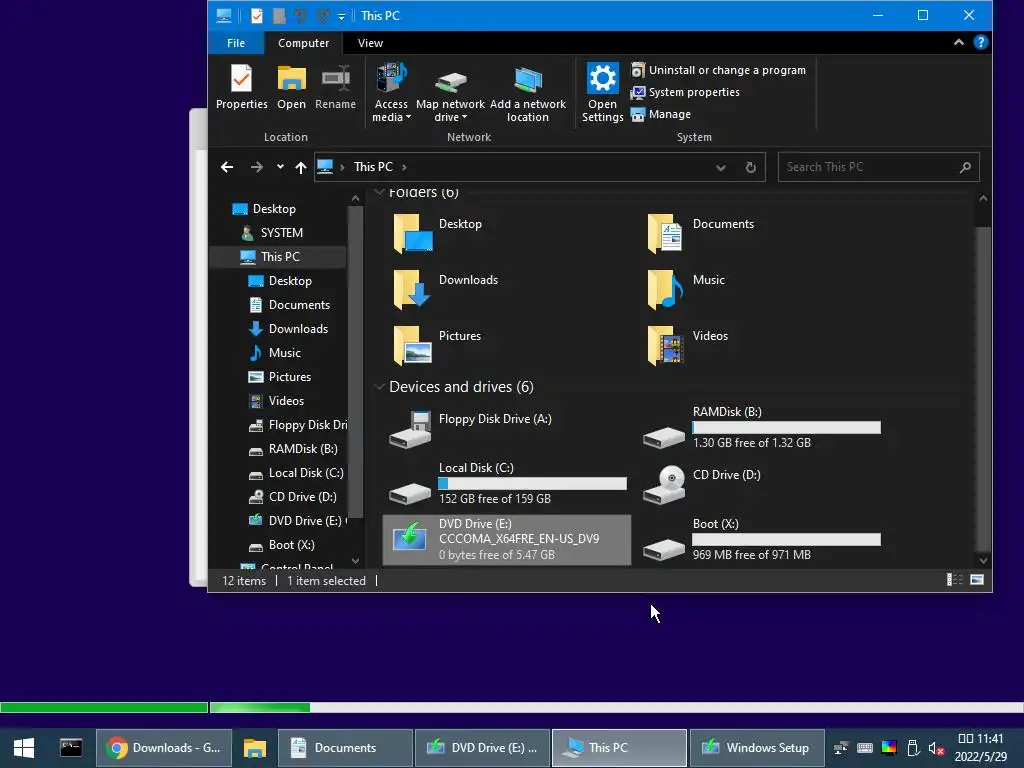Open the Windows Start button
Viewport: 1024px width, 768px height.
point(24,748)
